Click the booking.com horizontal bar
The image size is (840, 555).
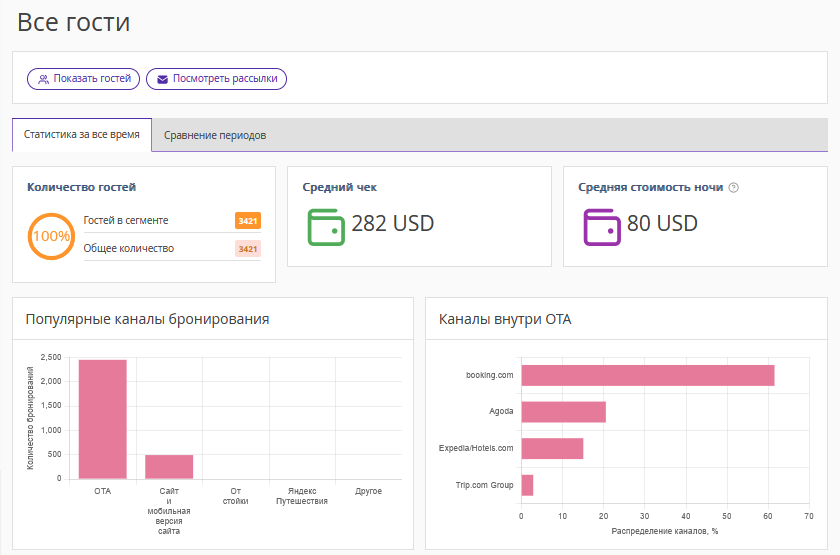click(x=647, y=375)
